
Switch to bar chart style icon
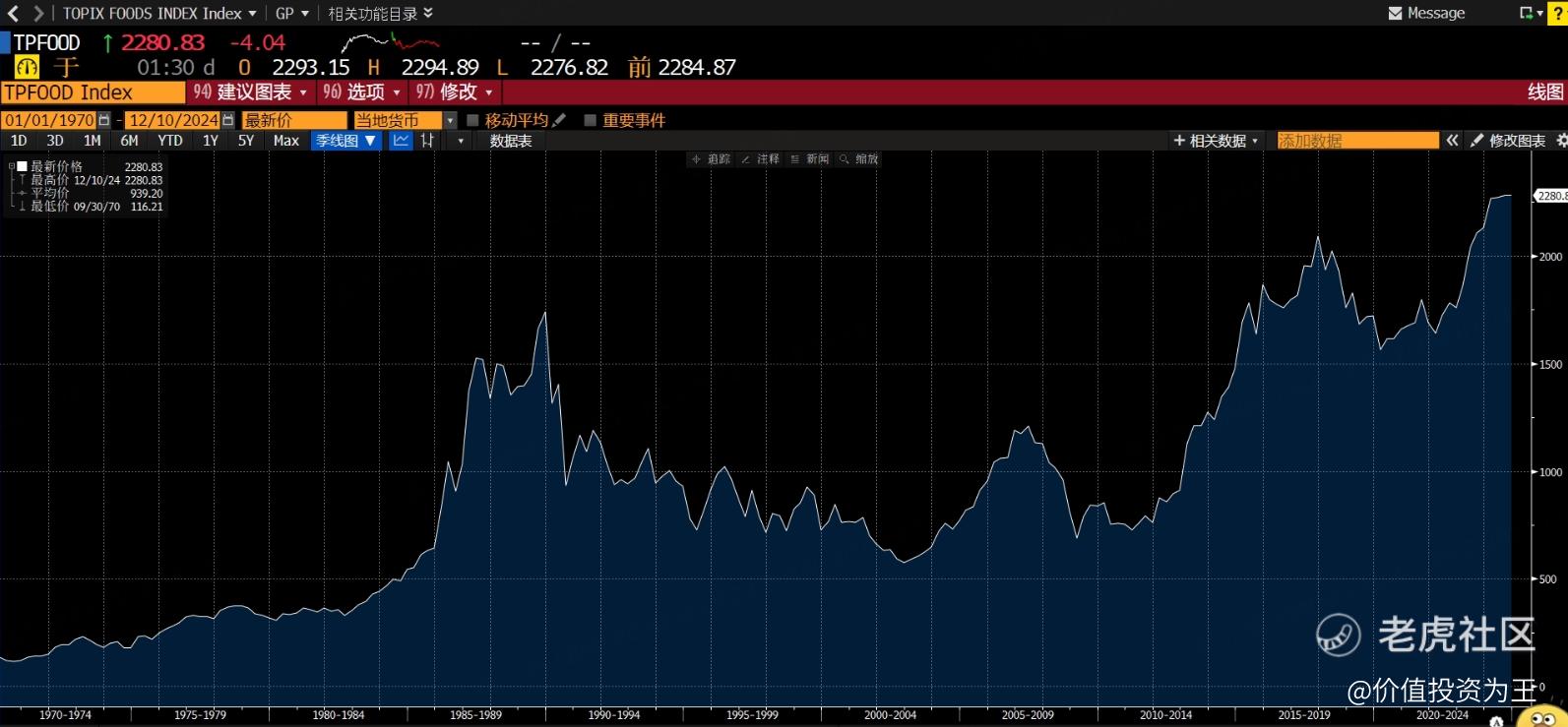pos(427,141)
